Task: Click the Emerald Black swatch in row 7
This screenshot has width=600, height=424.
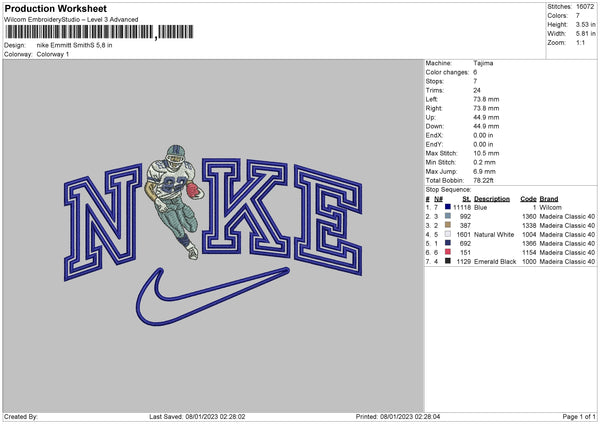Action: pyautogui.click(x=448, y=261)
